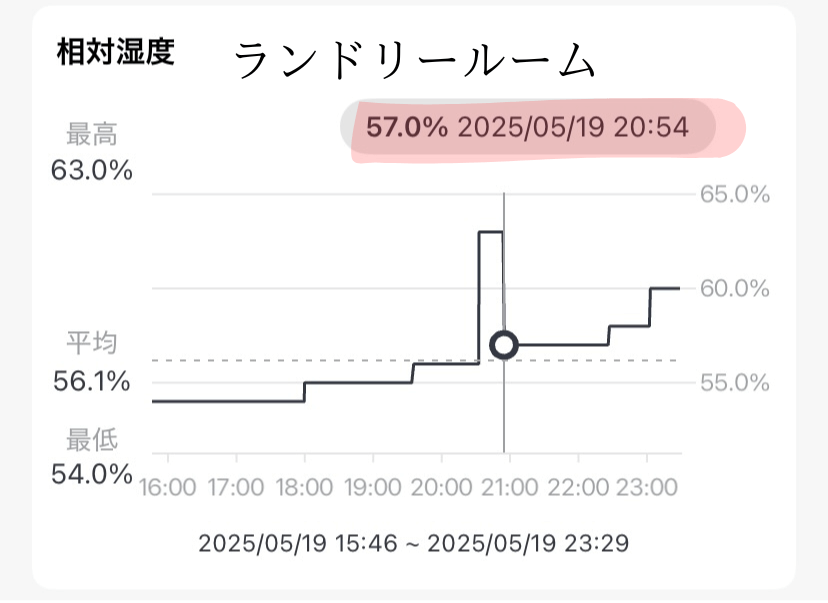Click the 60.0% y-axis label
Screen dimensions: 828x603
point(734,289)
